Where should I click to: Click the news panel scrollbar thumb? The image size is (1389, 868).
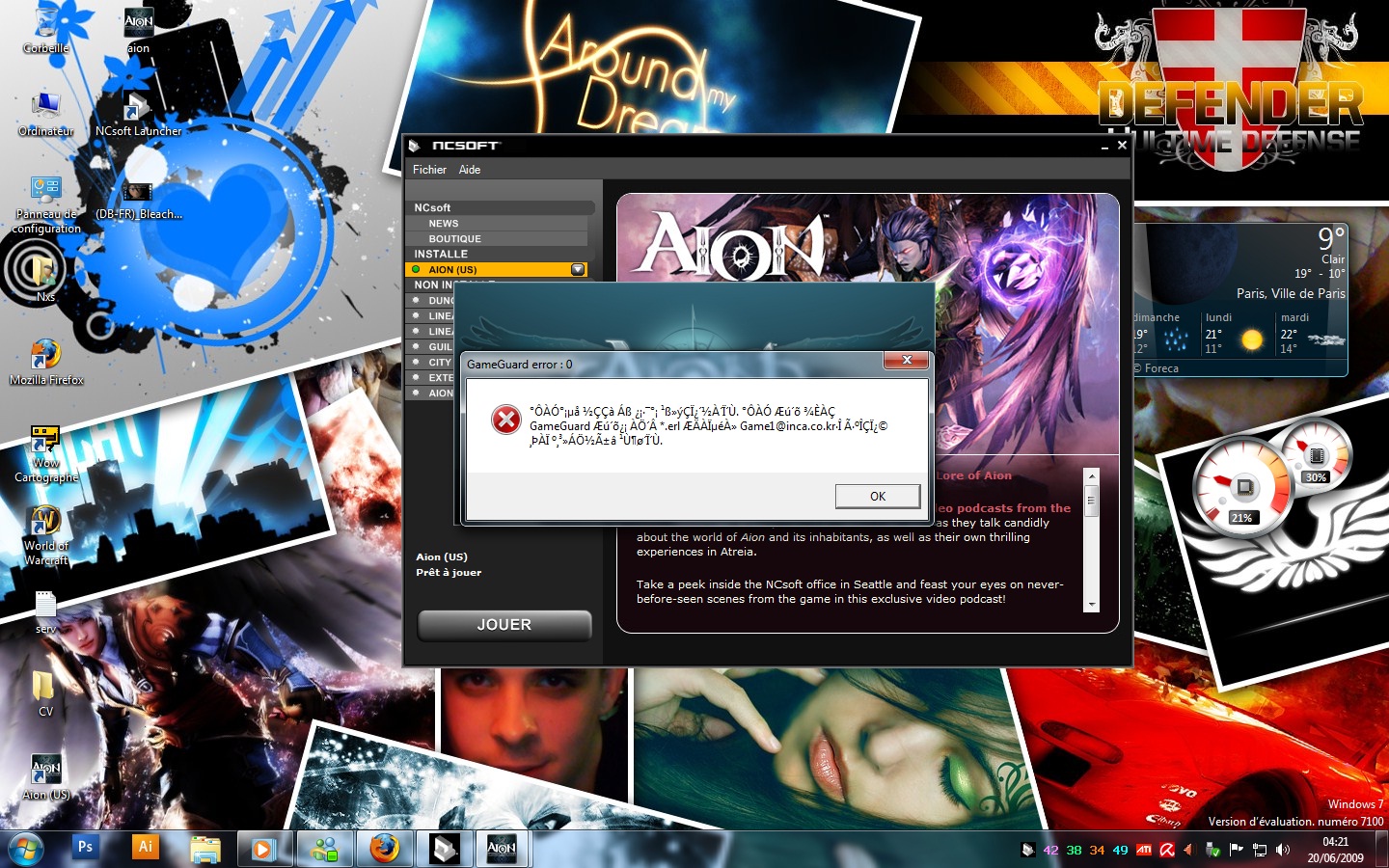point(1092,502)
